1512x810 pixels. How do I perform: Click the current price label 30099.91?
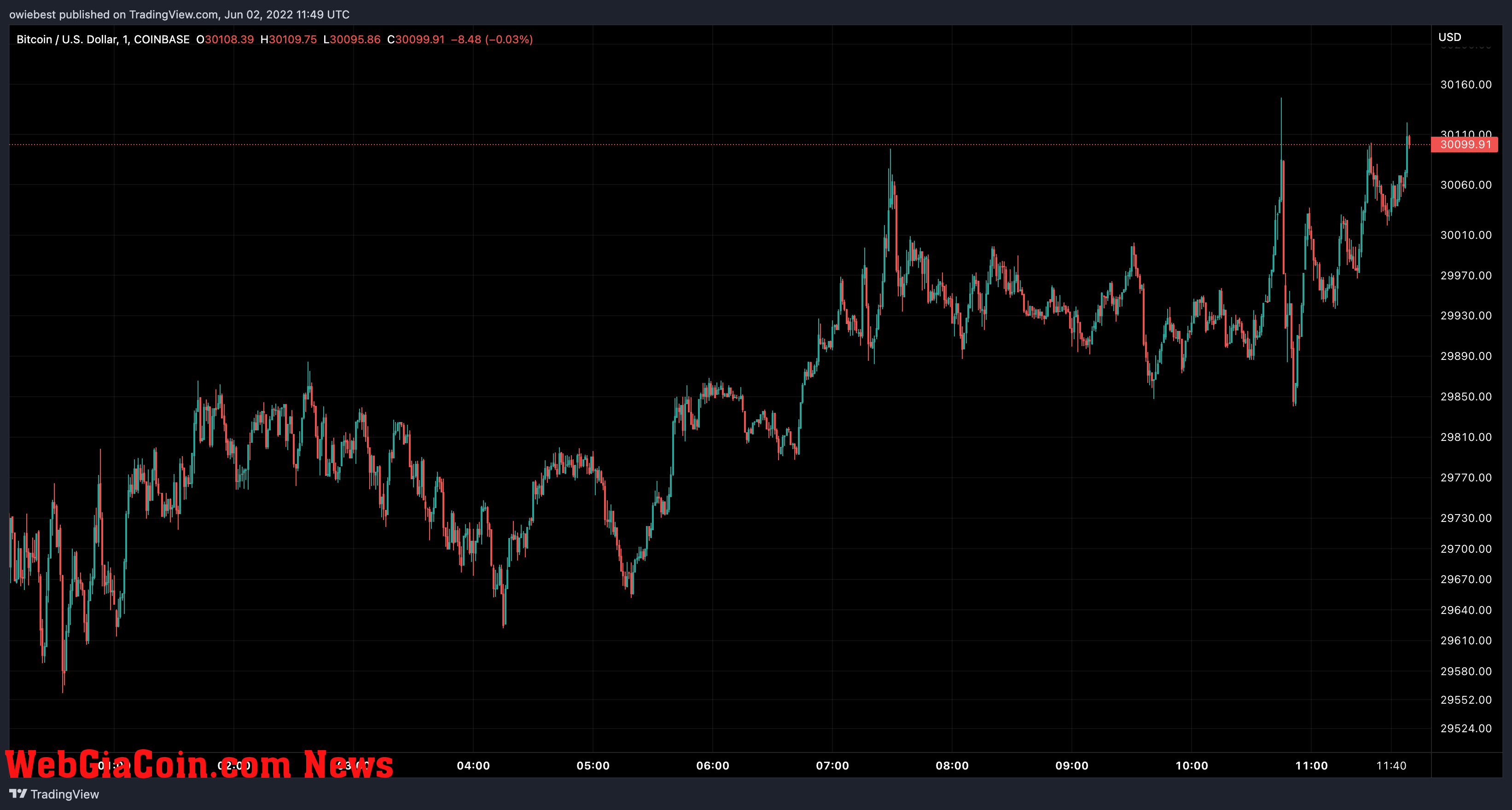[1465, 145]
